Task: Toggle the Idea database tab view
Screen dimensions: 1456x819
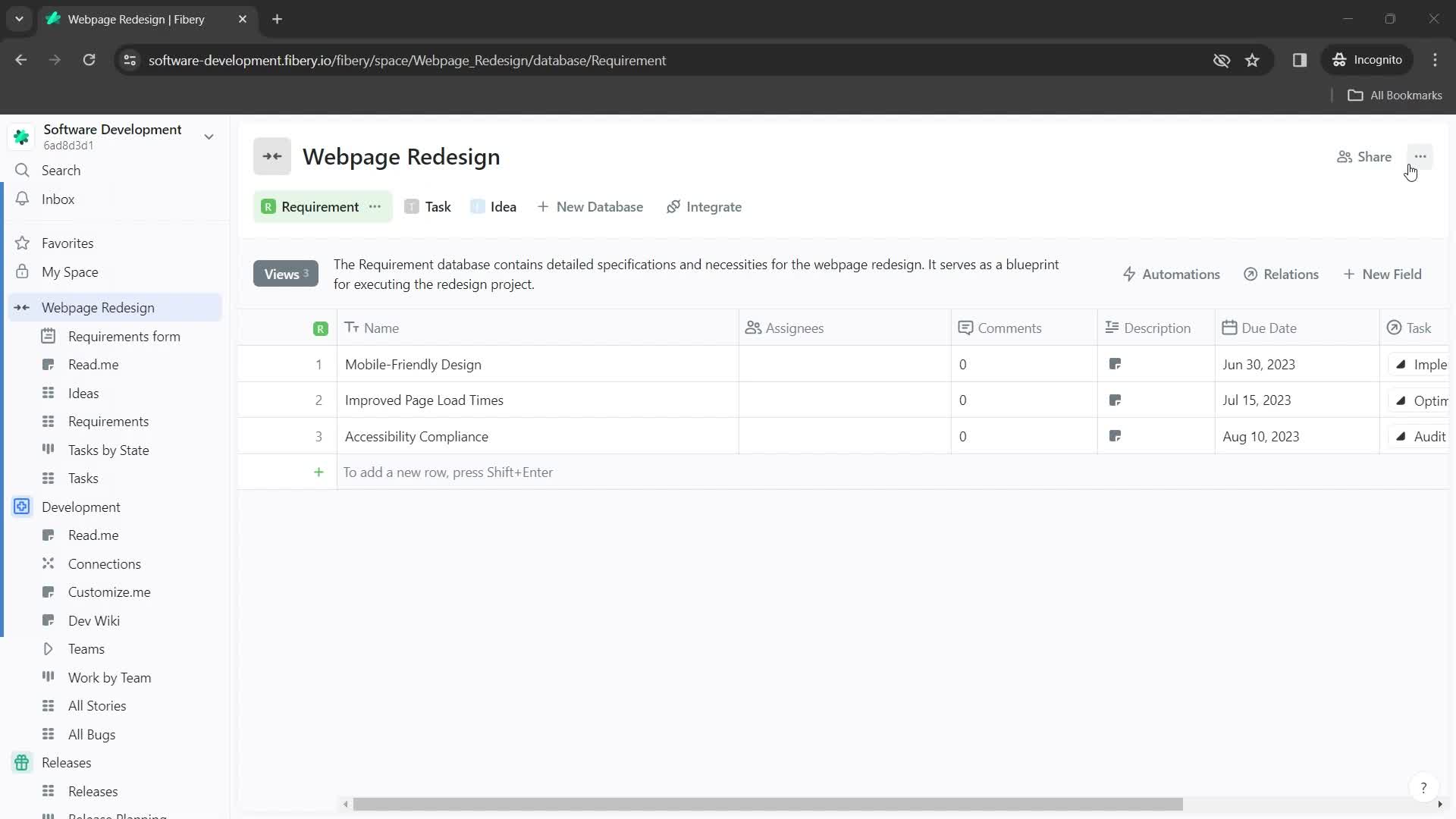Action: coord(503,207)
